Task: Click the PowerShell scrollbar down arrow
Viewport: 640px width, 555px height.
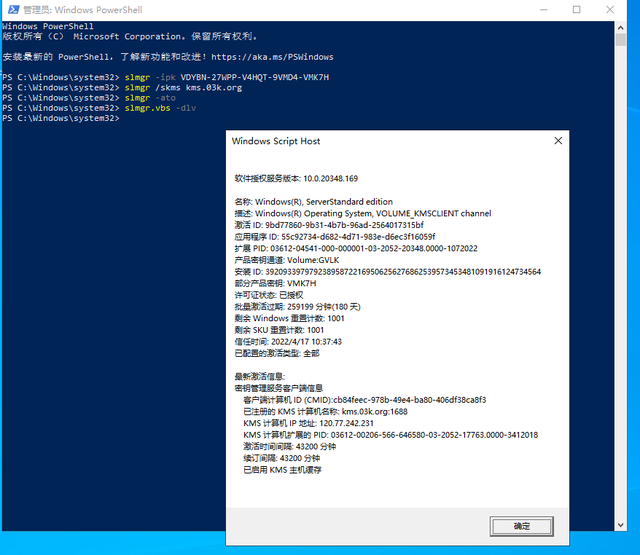Action: pyautogui.click(x=620, y=525)
